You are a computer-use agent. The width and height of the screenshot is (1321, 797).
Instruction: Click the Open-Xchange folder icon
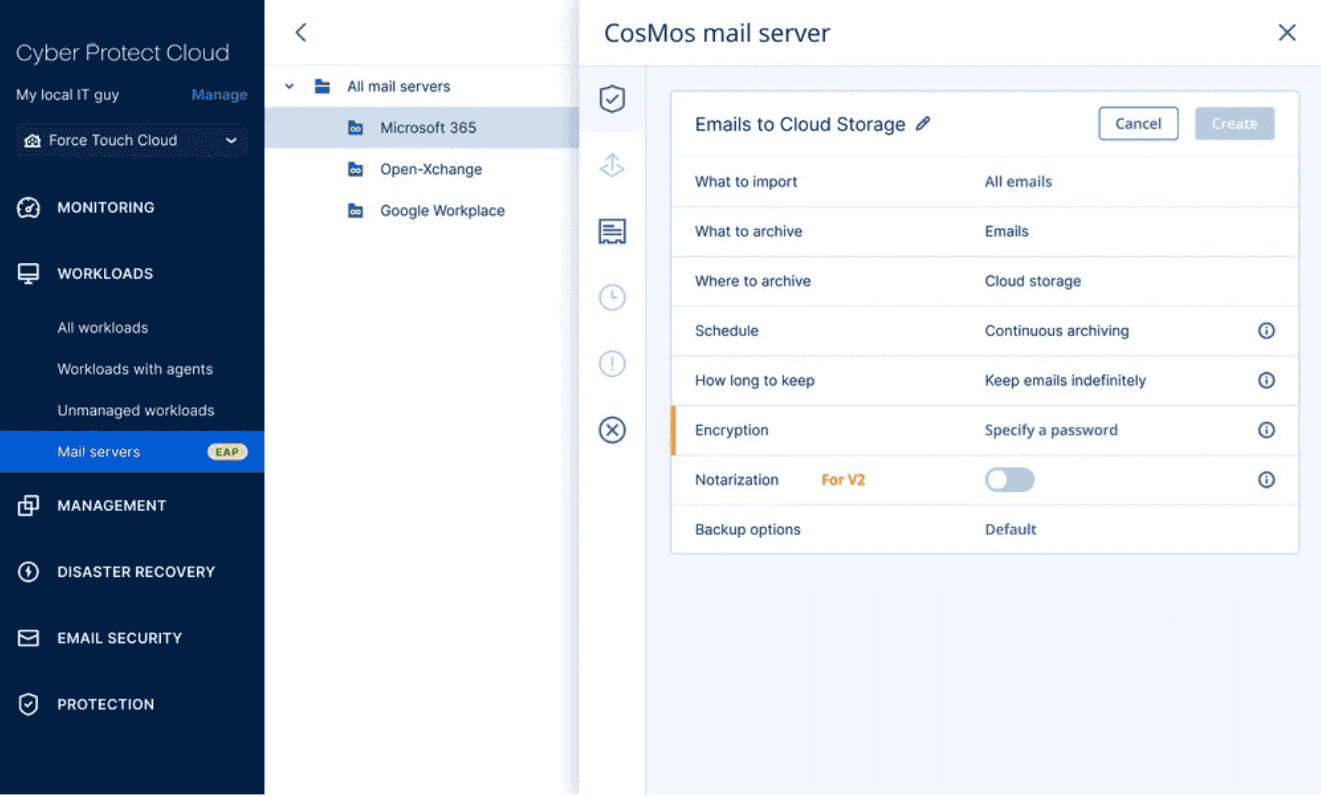[x=355, y=170]
